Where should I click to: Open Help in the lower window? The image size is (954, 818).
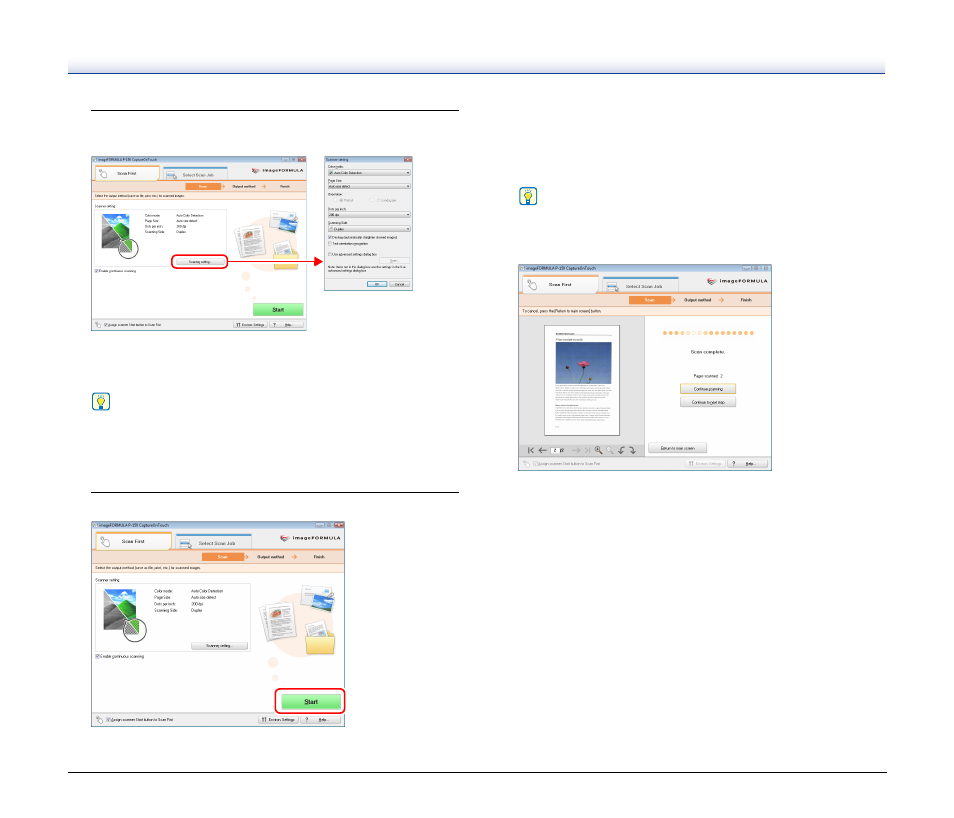pyautogui.click(x=321, y=719)
